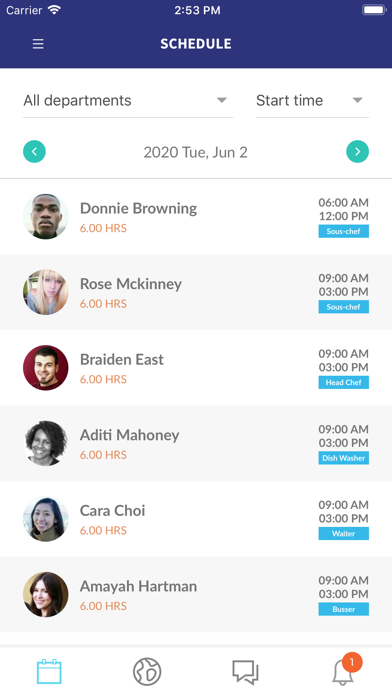Select Donnie Browning's profile photo

point(46,217)
